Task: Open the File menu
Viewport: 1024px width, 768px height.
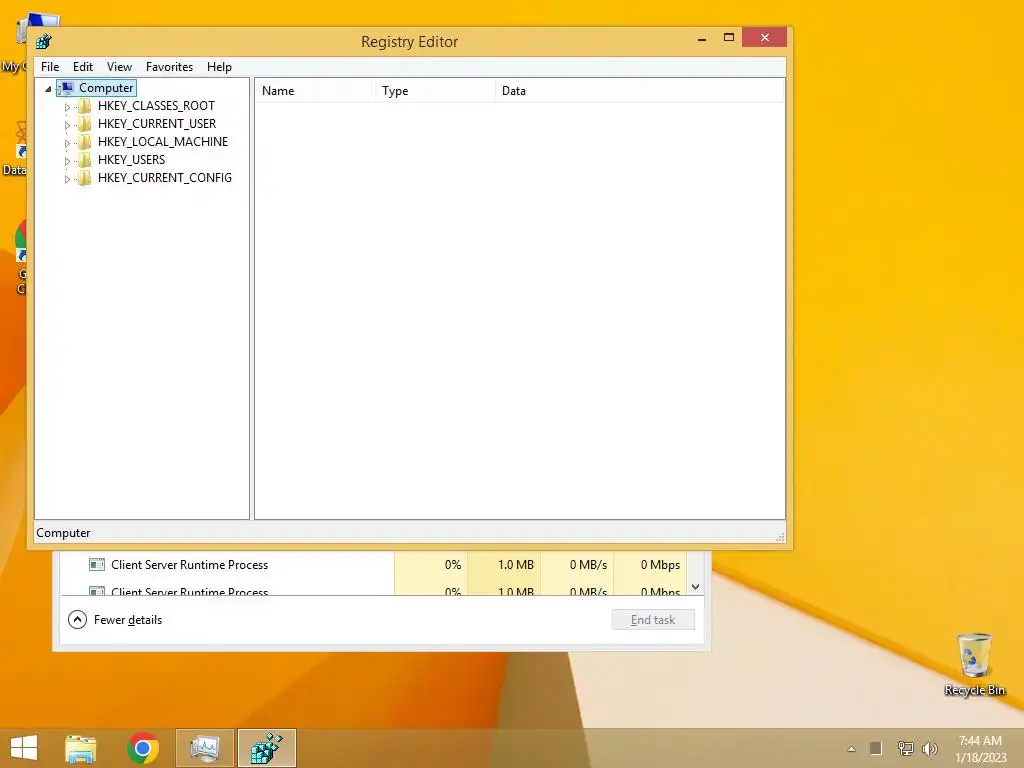Action: [50, 67]
